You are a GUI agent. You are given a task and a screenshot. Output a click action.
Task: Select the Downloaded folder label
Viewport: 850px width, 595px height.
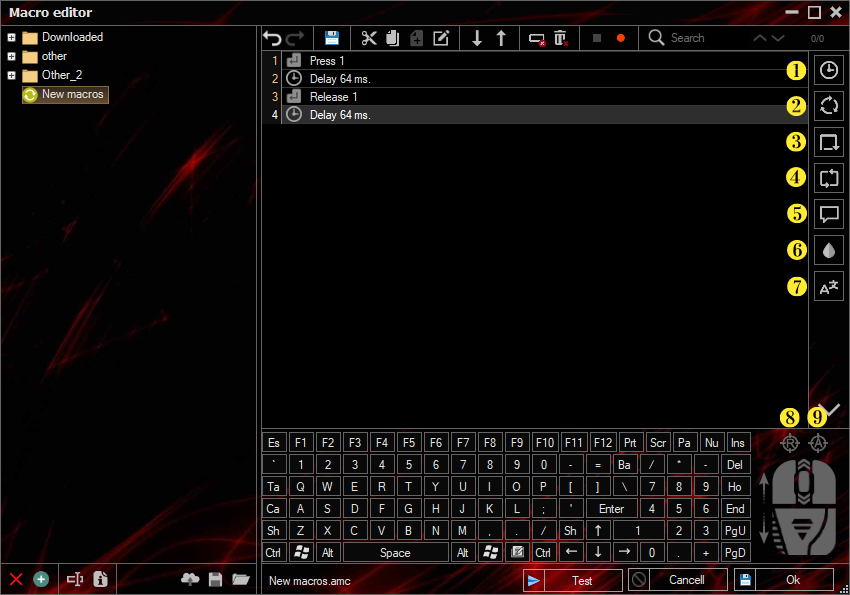(x=73, y=37)
